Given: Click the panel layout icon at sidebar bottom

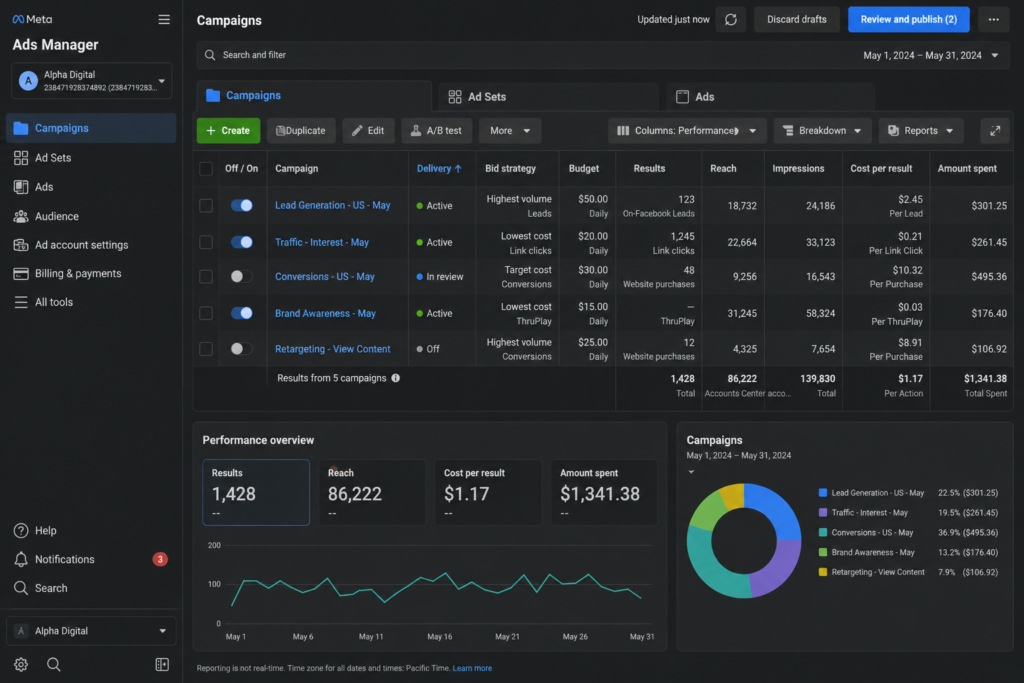Looking at the screenshot, I should [x=162, y=664].
